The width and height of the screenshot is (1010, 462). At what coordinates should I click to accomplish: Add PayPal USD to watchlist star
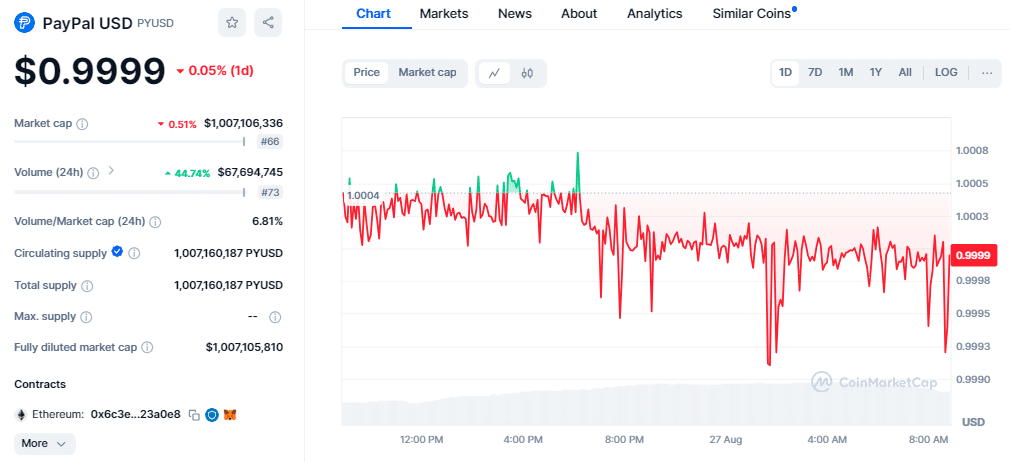click(x=232, y=22)
